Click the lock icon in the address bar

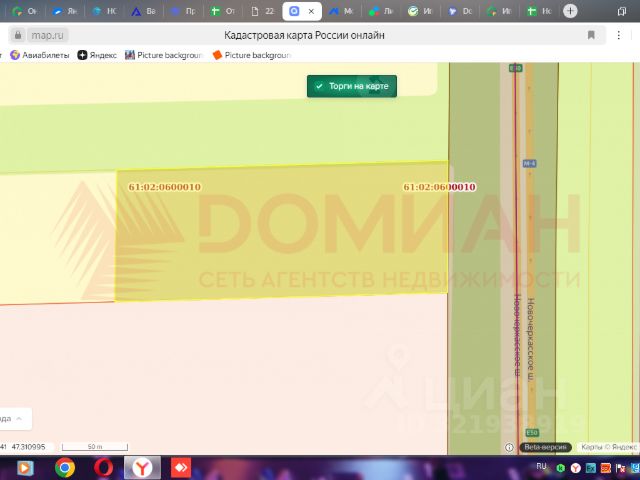[x=18, y=36]
